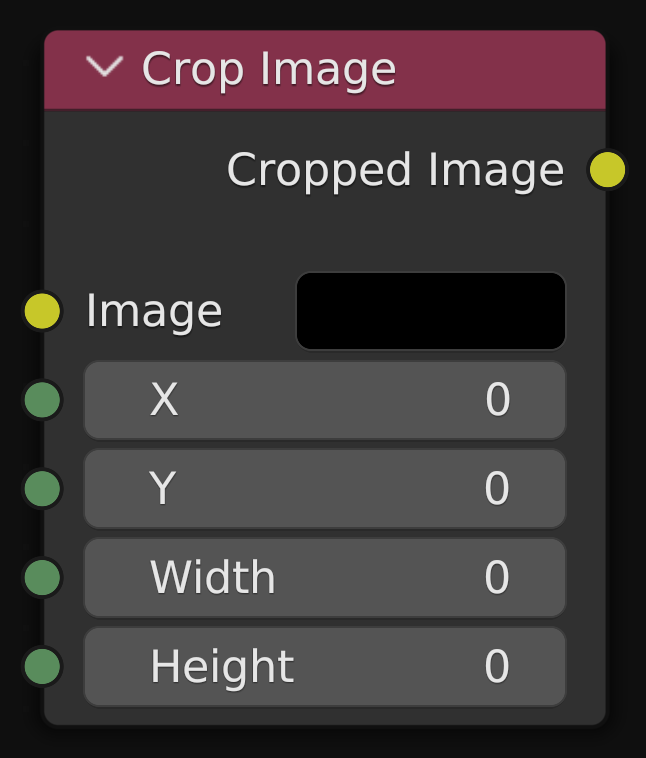Click the green Width input socket
This screenshot has width=646, height=758.
[x=43, y=578]
